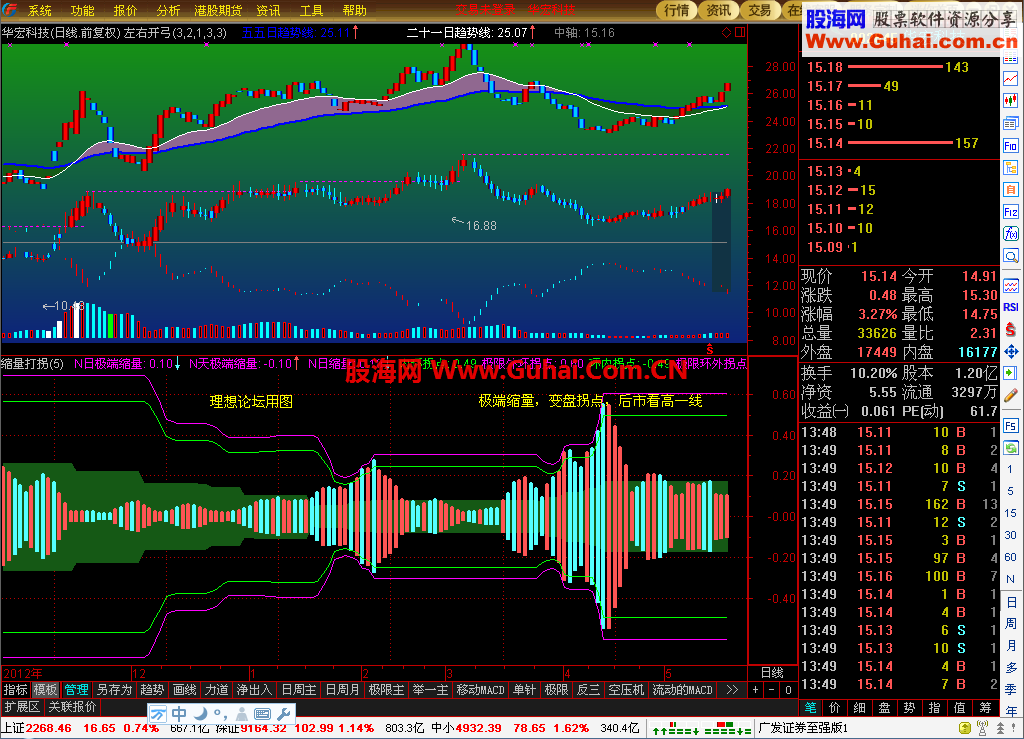The height and width of the screenshot is (739, 1024).
Task: Click the green refresh icon in sidebar
Action: pos(1011,448)
